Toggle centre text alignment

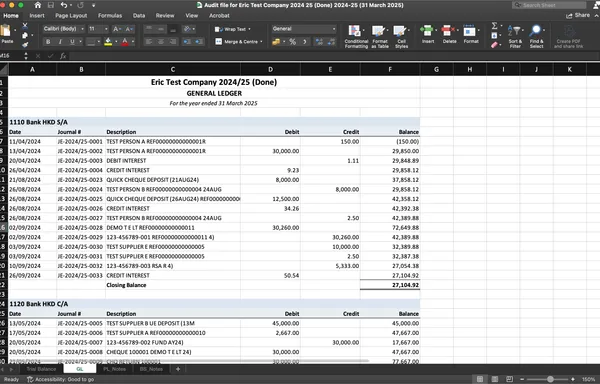[161, 42]
